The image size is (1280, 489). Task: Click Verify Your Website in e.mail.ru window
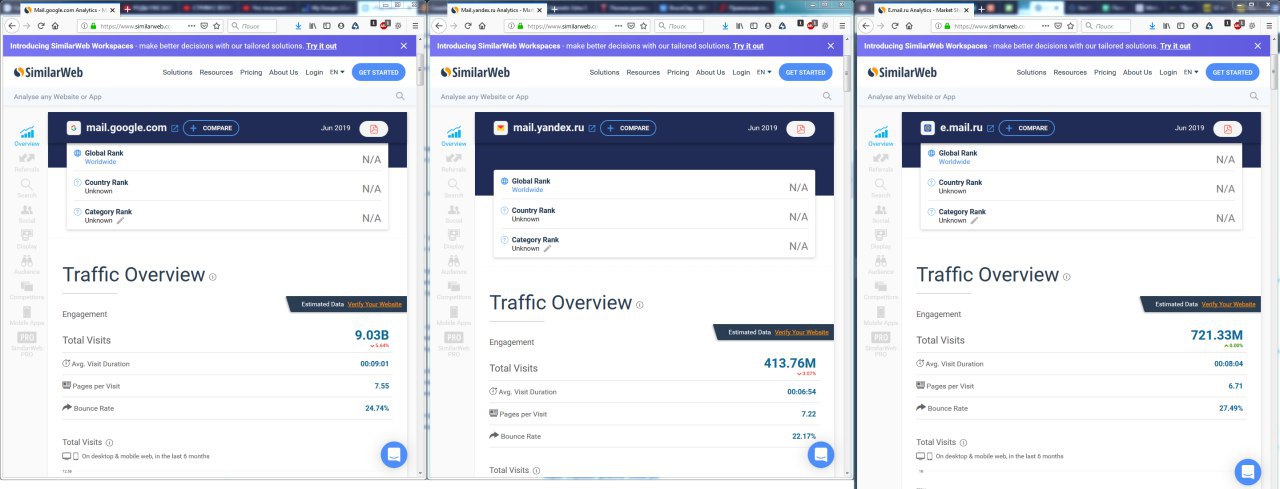(1229, 304)
